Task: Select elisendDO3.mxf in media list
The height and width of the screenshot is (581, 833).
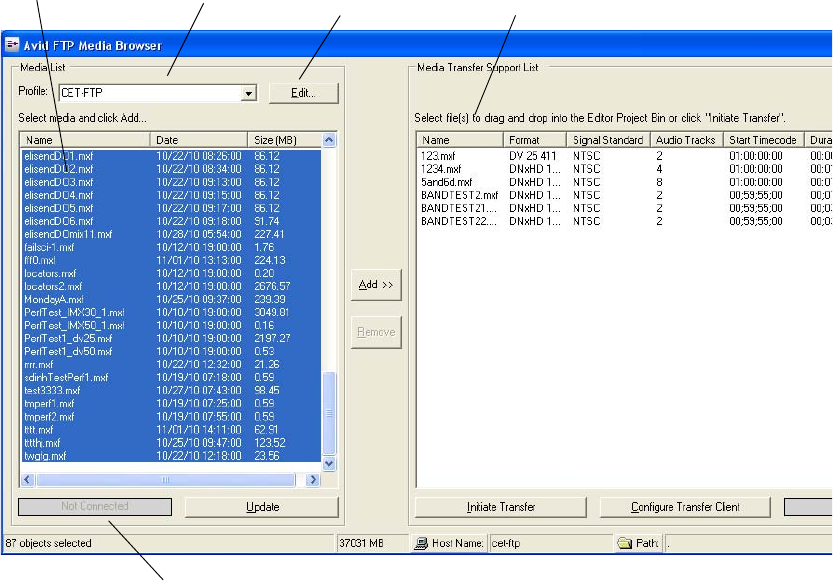Action: (171, 182)
